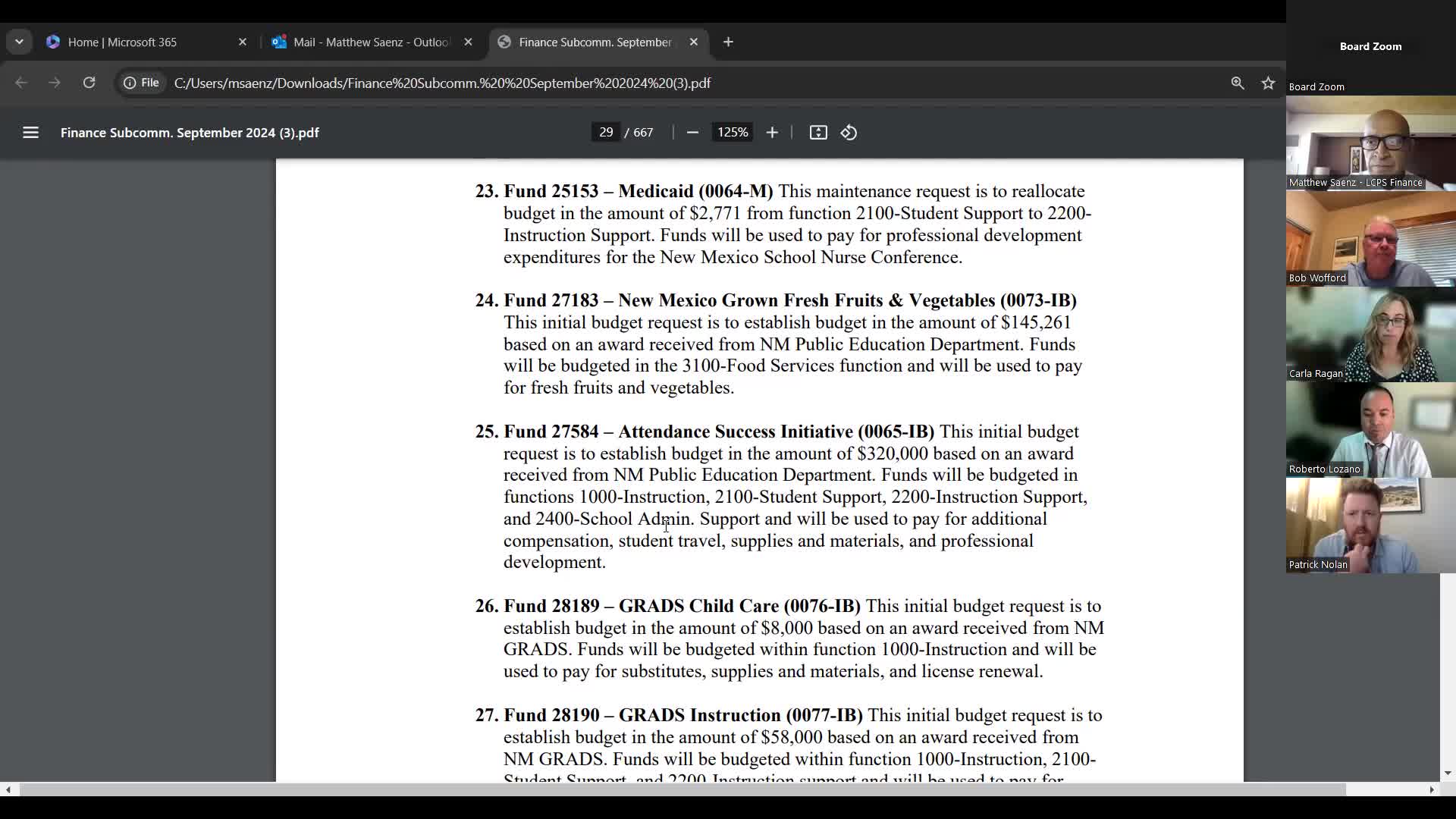Zoom in the PDF with plus button

pyautogui.click(x=772, y=133)
